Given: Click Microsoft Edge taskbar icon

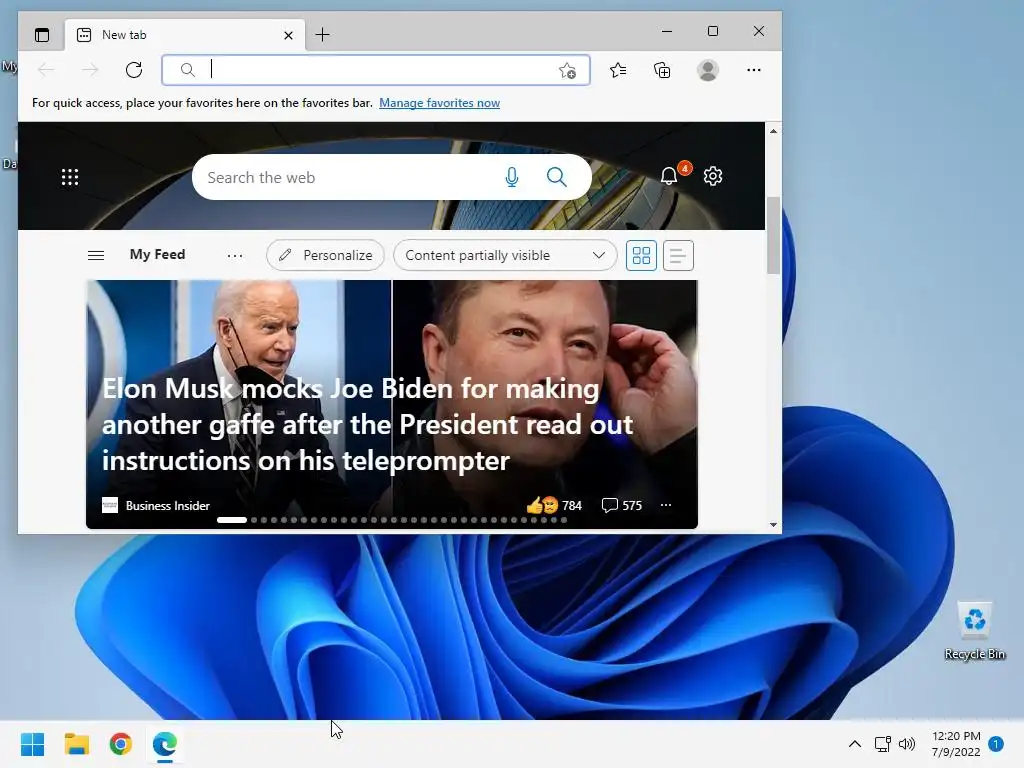Looking at the screenshot, I should 165,744.
